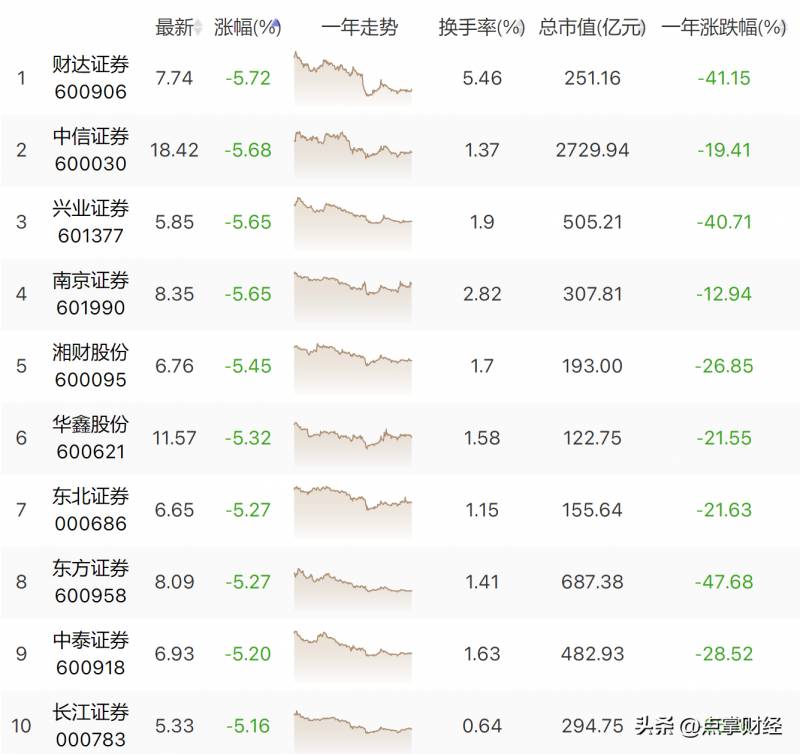Open stock 湘财股份 600095

pos(90,366)
